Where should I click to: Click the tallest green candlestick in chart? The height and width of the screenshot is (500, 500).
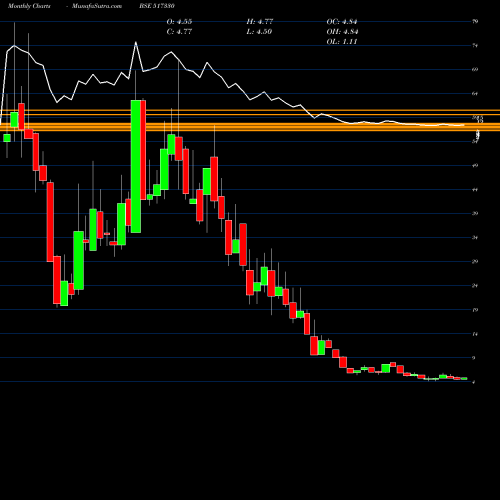[x=136, y=166]
